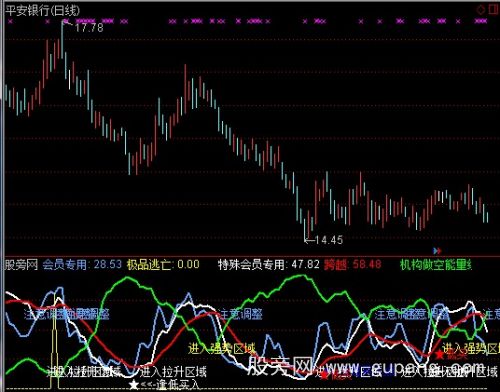Click the yellow spike line in the indicator pane
The width and height of the screenshot is (500, 392).
[x=55, y=340]
